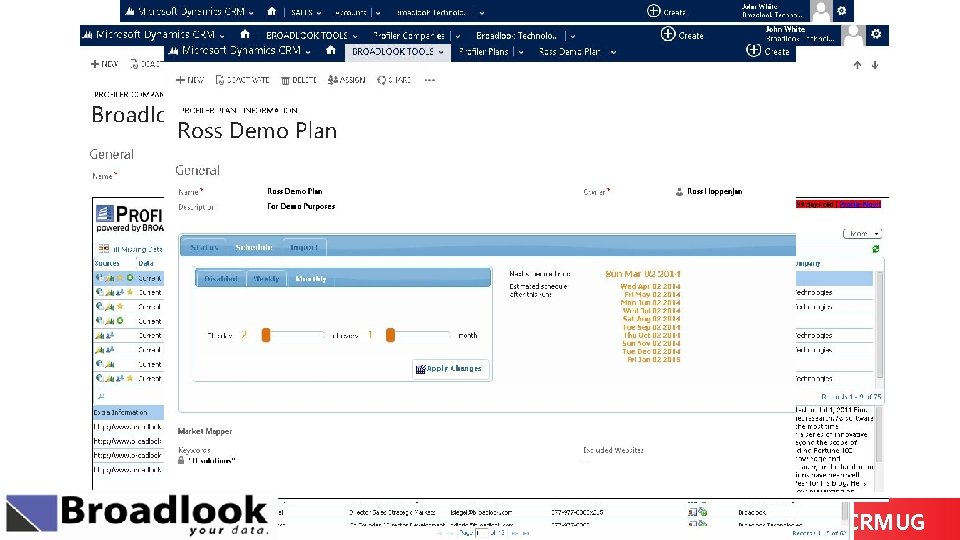Switch to the Status tab

click(x=204, y=247)
